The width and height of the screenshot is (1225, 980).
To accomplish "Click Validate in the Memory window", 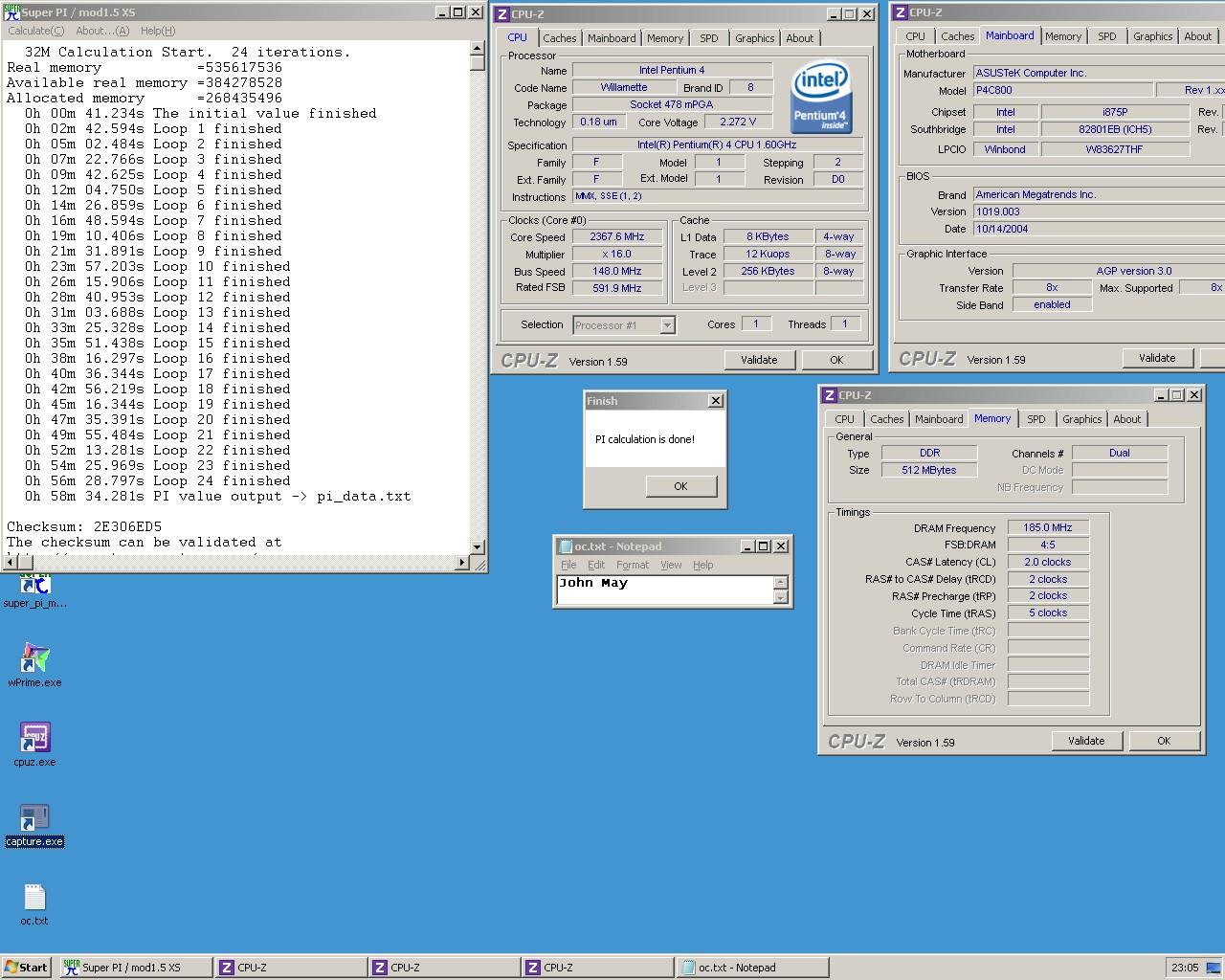I will click(1086, 741).
